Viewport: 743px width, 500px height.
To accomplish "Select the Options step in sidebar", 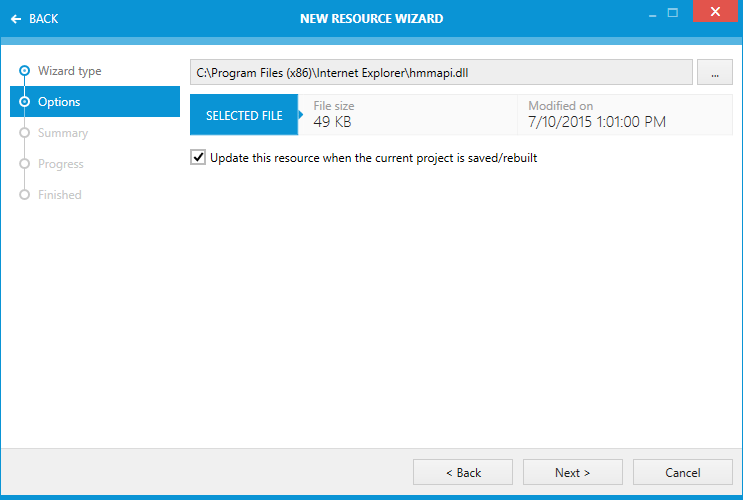I will click(x=95, y=102).
